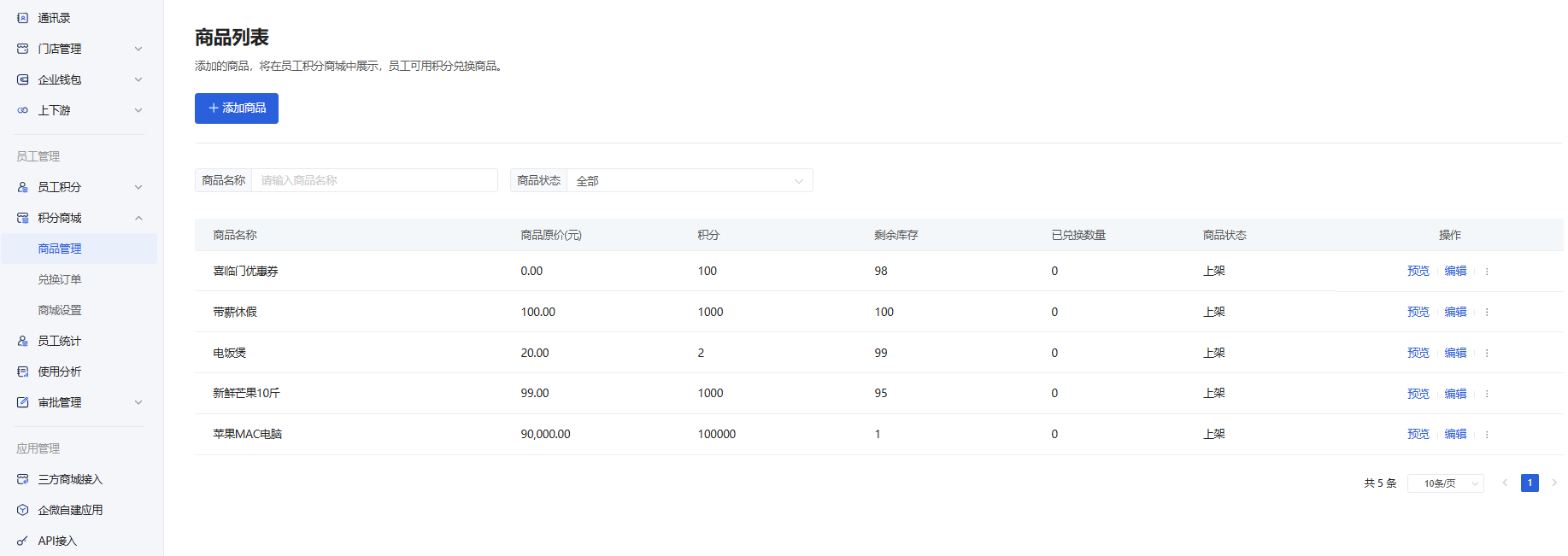1568x556 pixels.
Task: Preview 新鲜芒果10斤 via 预览 link
Action: [x=1418, y=394]
